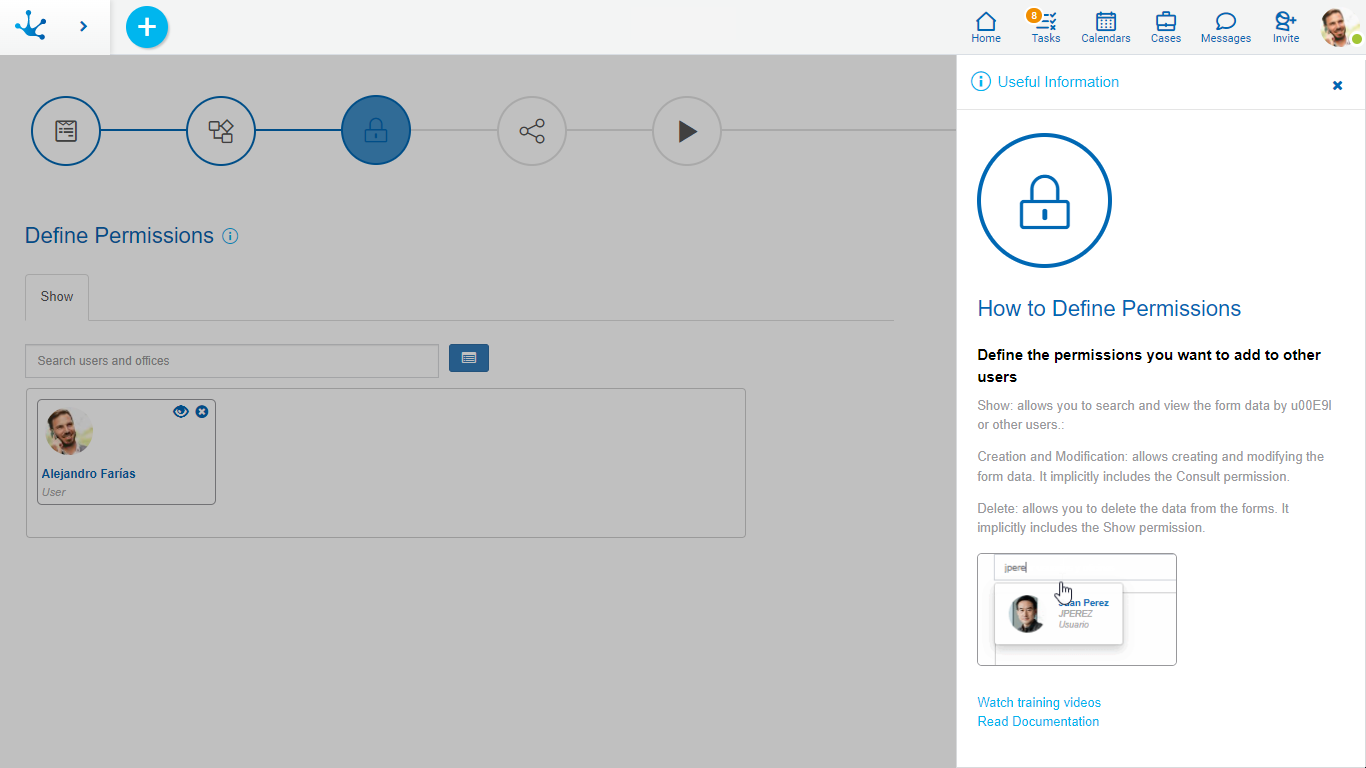Open the Watch training videos link
The image size is (1366, 768).
pos(1039,702)
